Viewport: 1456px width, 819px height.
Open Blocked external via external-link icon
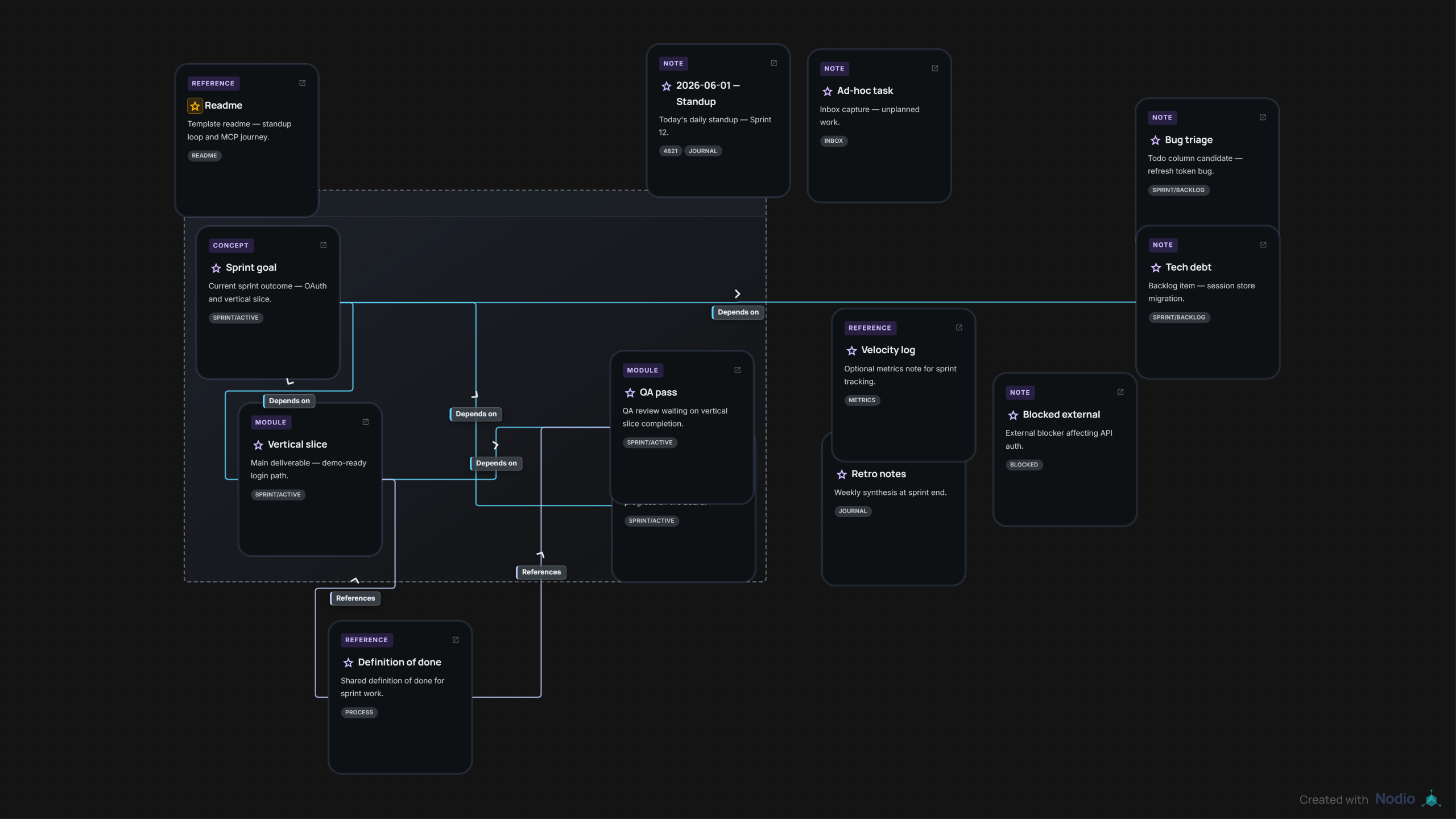1120,392
